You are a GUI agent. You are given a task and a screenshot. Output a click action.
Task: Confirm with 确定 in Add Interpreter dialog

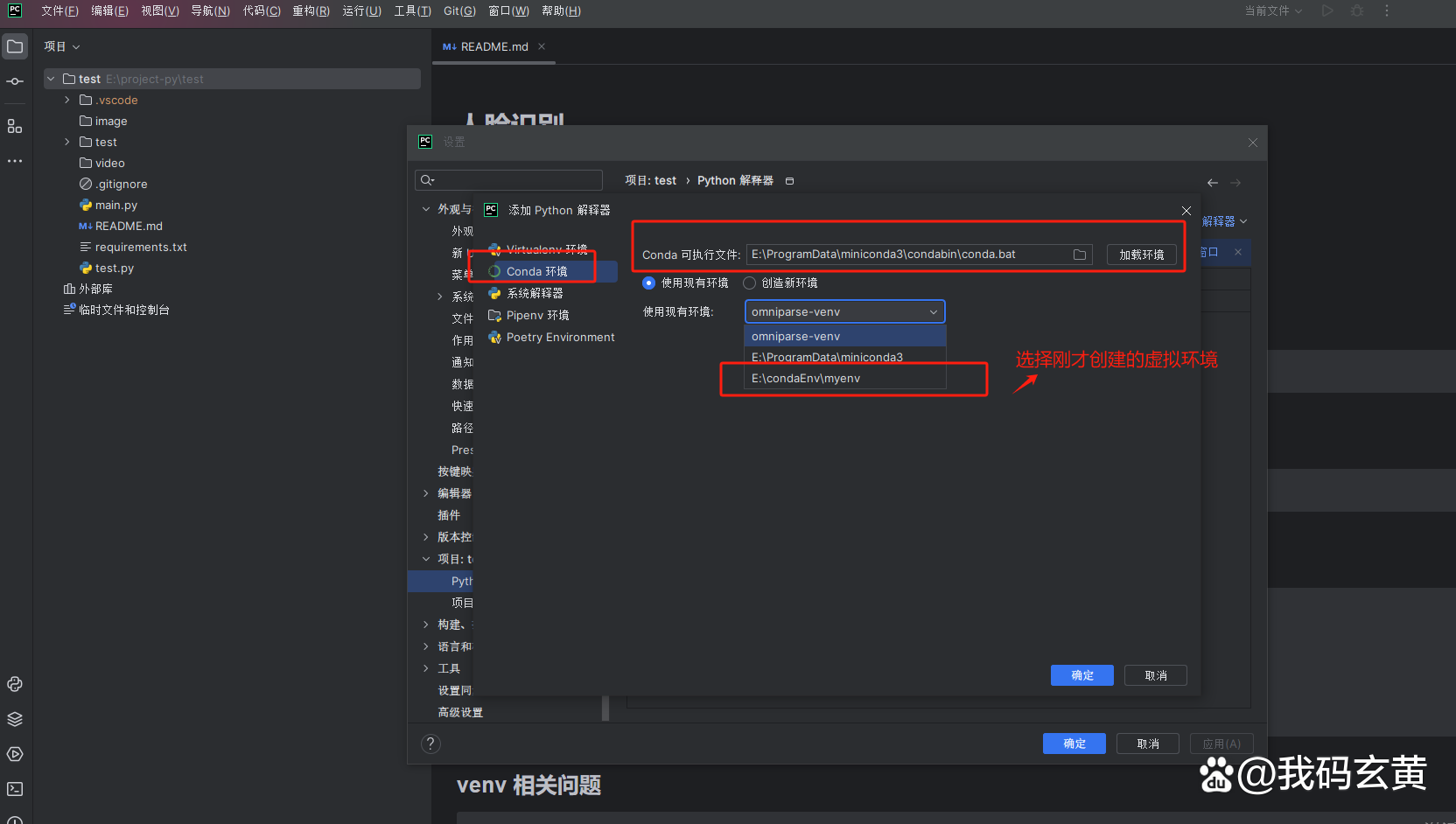(x=1082, y=675)
